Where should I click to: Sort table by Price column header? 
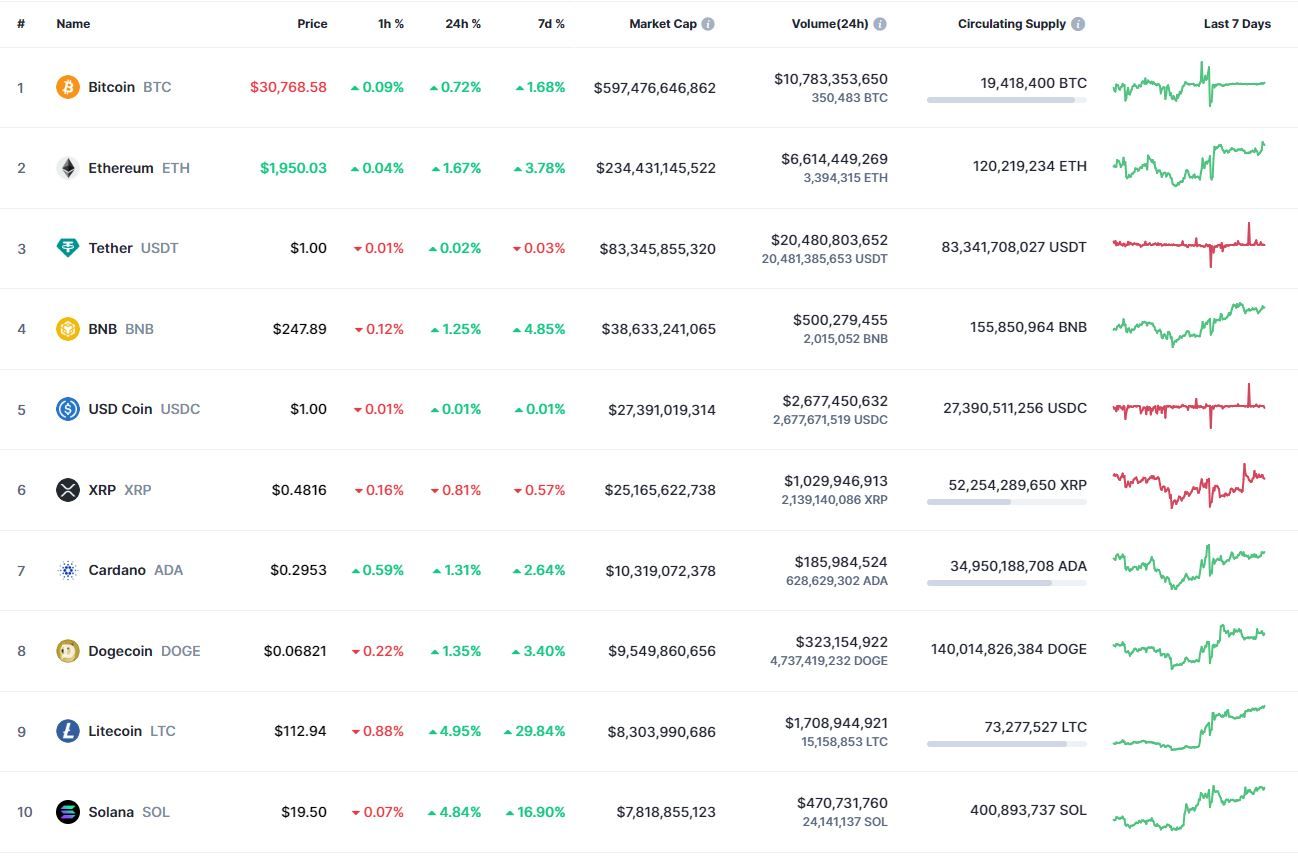point(312,24)
